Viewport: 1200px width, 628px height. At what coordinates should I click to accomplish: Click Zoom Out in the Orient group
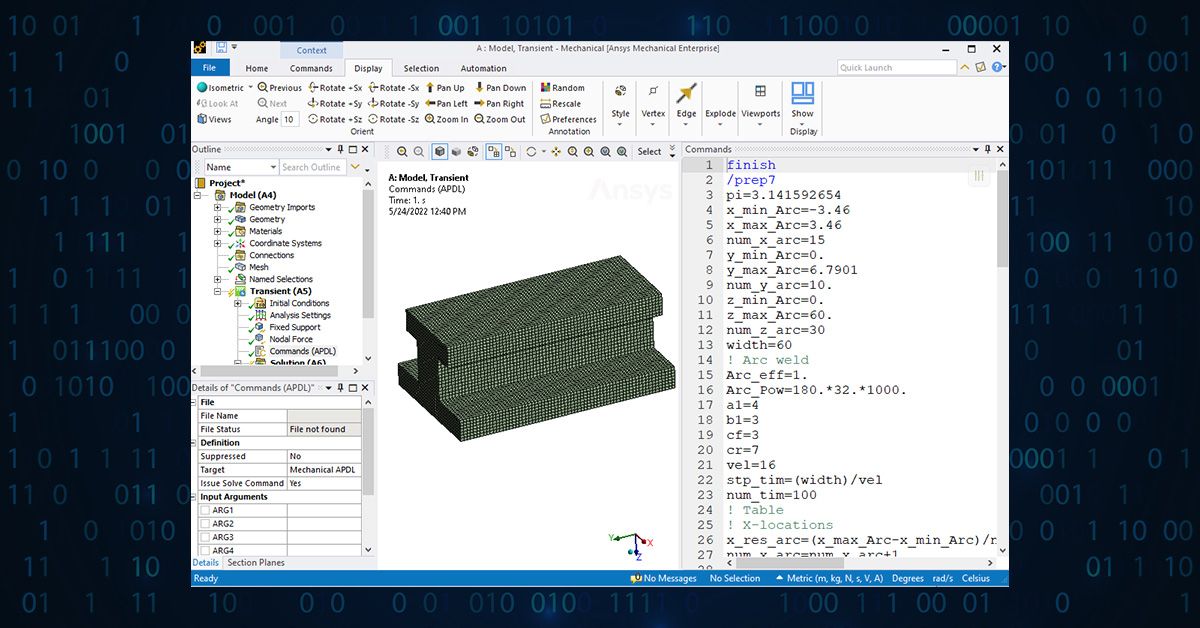[479, 119]
